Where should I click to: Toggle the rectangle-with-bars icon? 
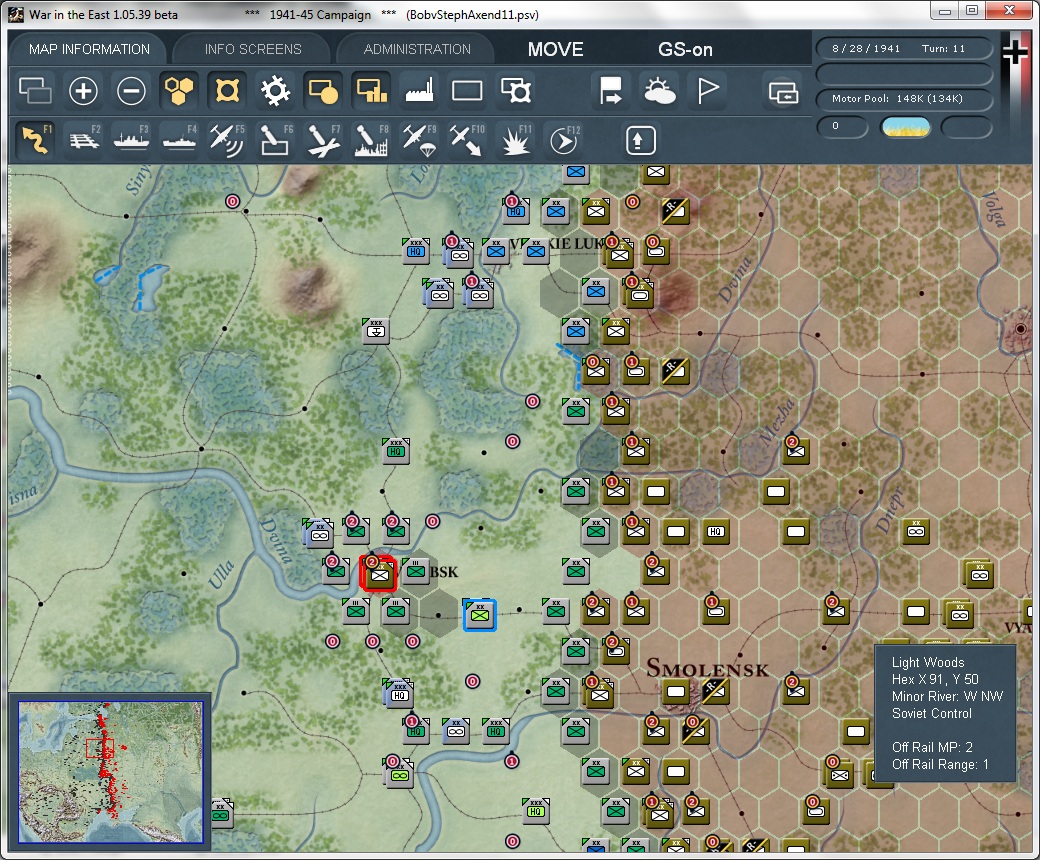[371, 90]
